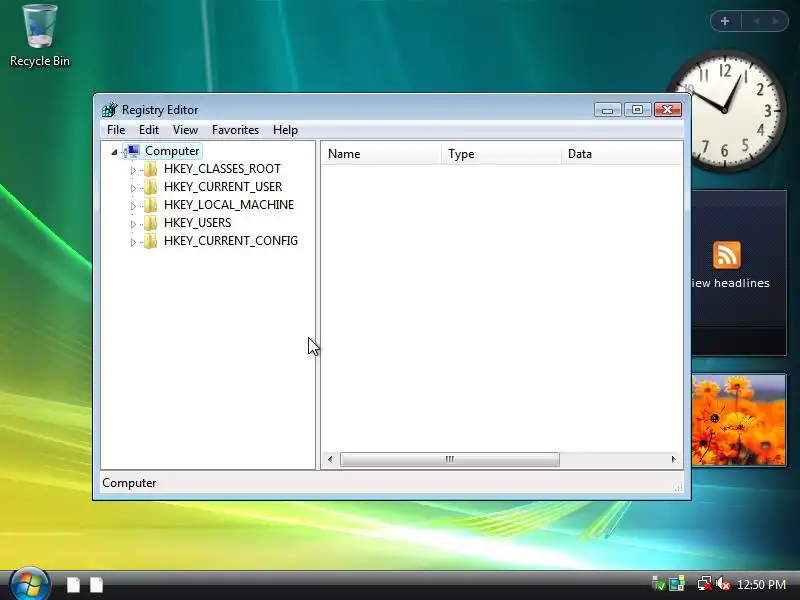Click the Registry Editor title bar icon

109,110
